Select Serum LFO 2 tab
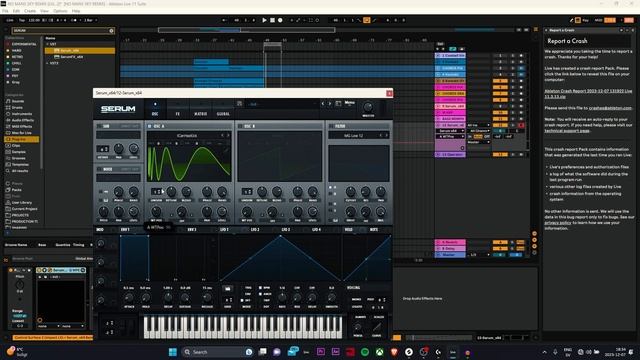Viewport: 640px width, 360px height. (x=255, y=230)
